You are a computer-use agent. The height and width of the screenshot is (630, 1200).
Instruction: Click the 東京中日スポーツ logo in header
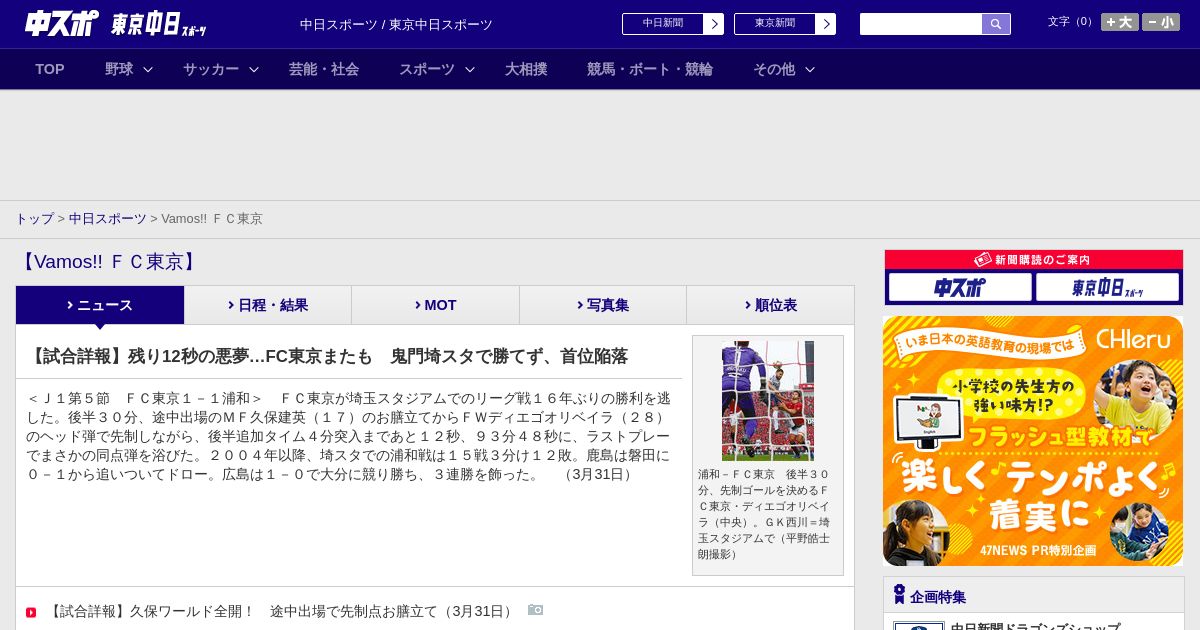(159, 25)
